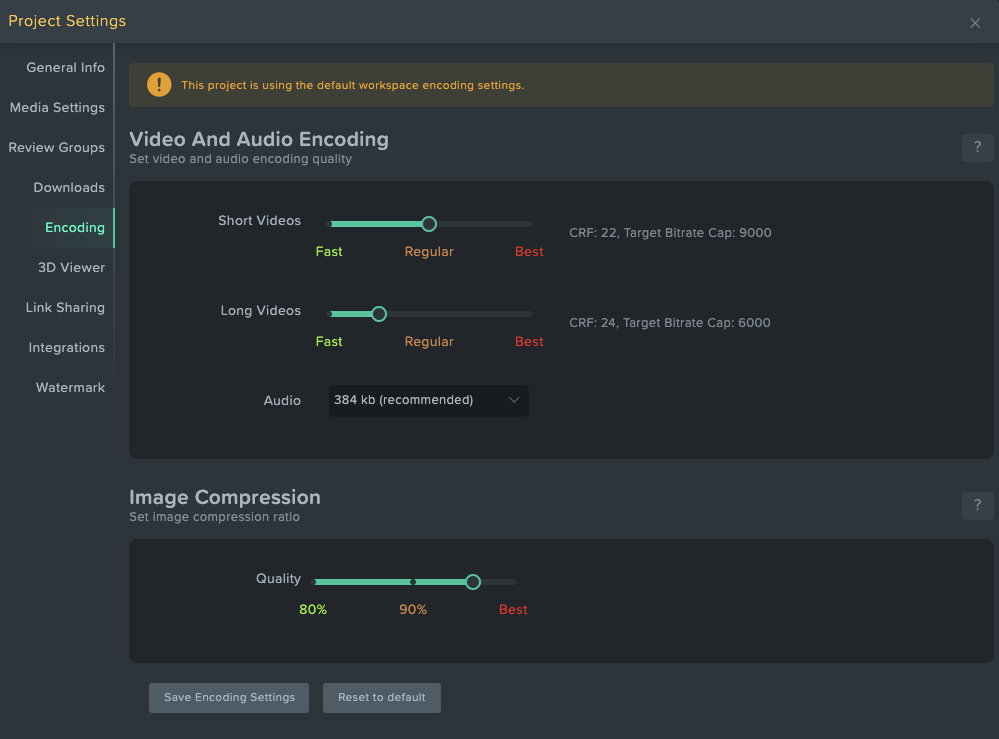Screen dimensions: 999x739
Task: Open the 3D Viewer tab
Action: click(71, 268)
